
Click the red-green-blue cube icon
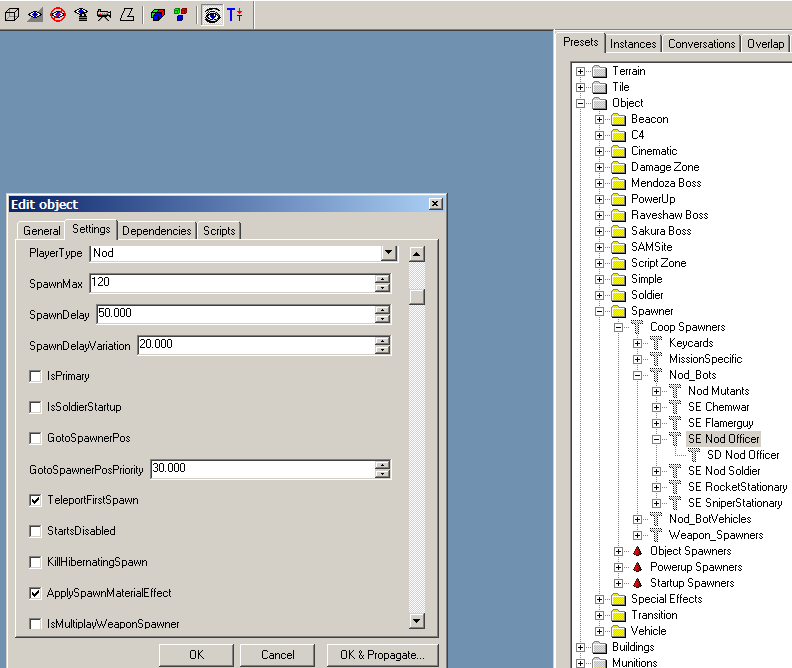pos(158,15)
